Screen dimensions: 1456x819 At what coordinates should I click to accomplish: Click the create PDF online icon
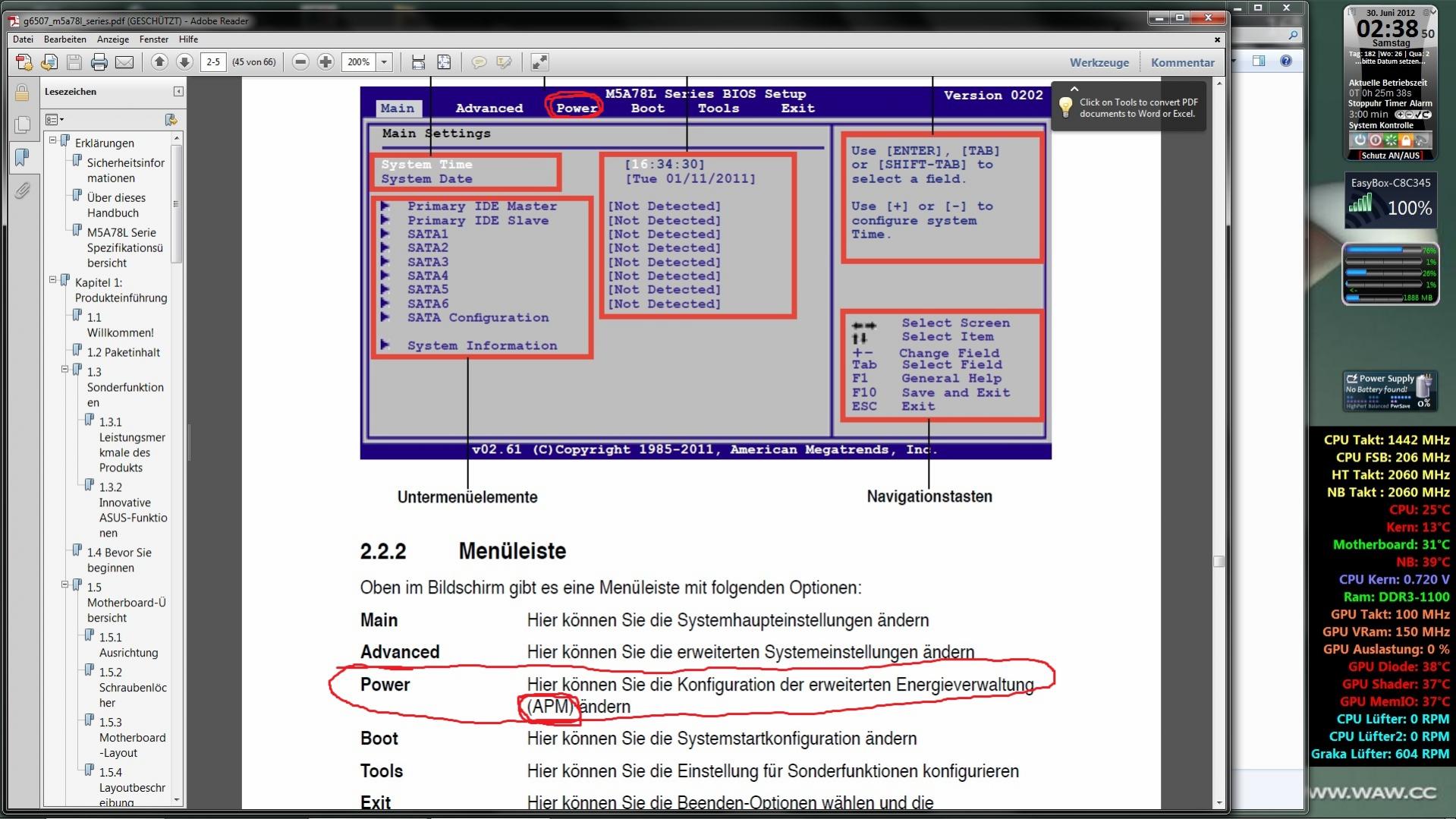tap(24, 62)
